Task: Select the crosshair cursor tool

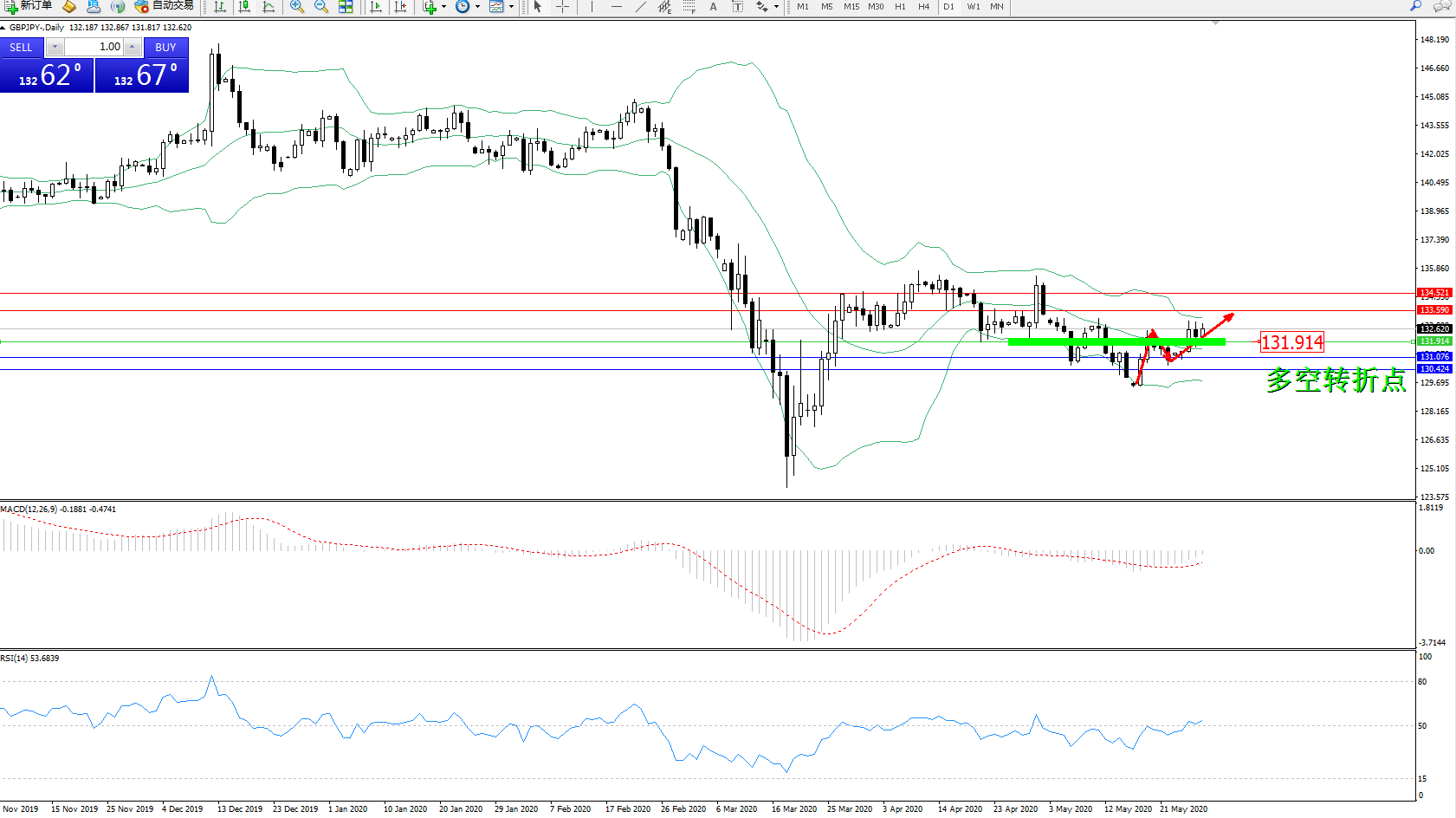Action: coord(562,7)
